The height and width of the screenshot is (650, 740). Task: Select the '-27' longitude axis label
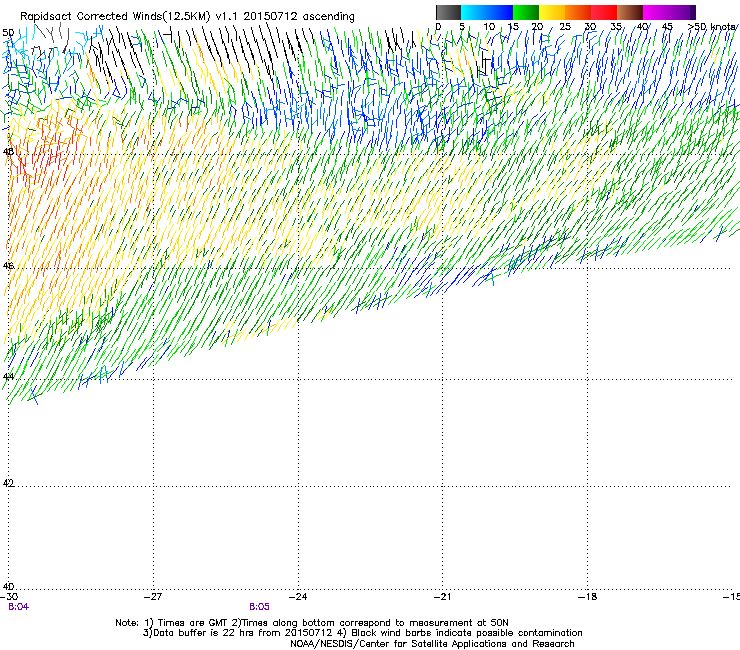click(x=153, y=597)
